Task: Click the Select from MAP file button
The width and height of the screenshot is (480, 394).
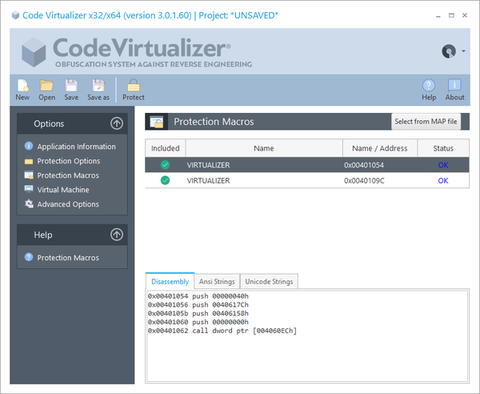Action: click(426, 121)
